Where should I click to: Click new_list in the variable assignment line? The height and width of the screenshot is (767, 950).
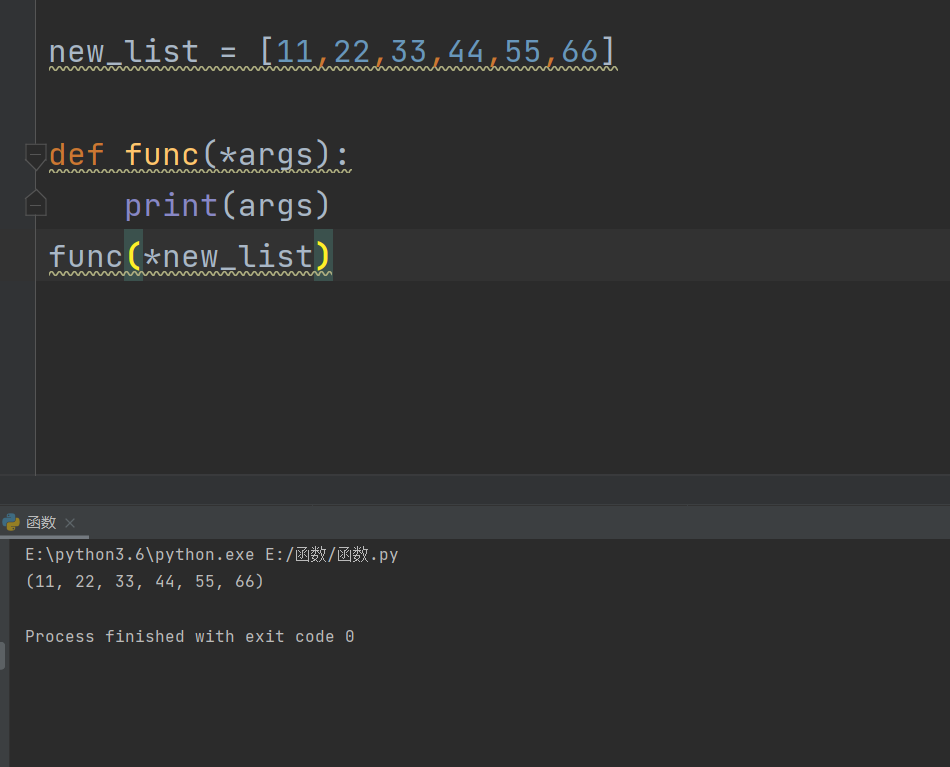[124, 52]
